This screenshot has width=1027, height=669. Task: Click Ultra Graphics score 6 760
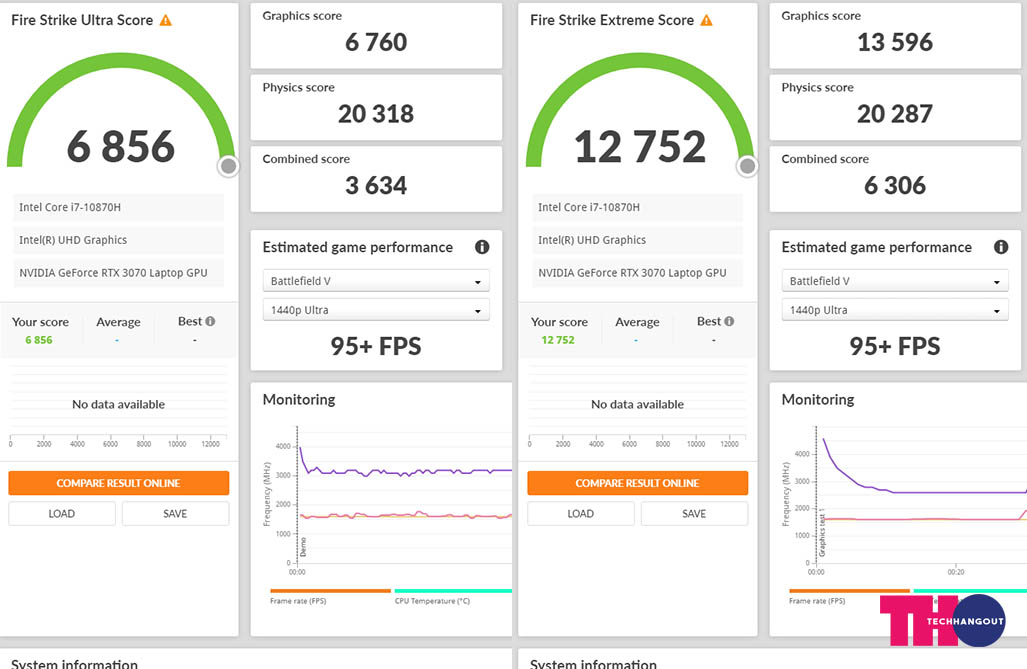376,43
